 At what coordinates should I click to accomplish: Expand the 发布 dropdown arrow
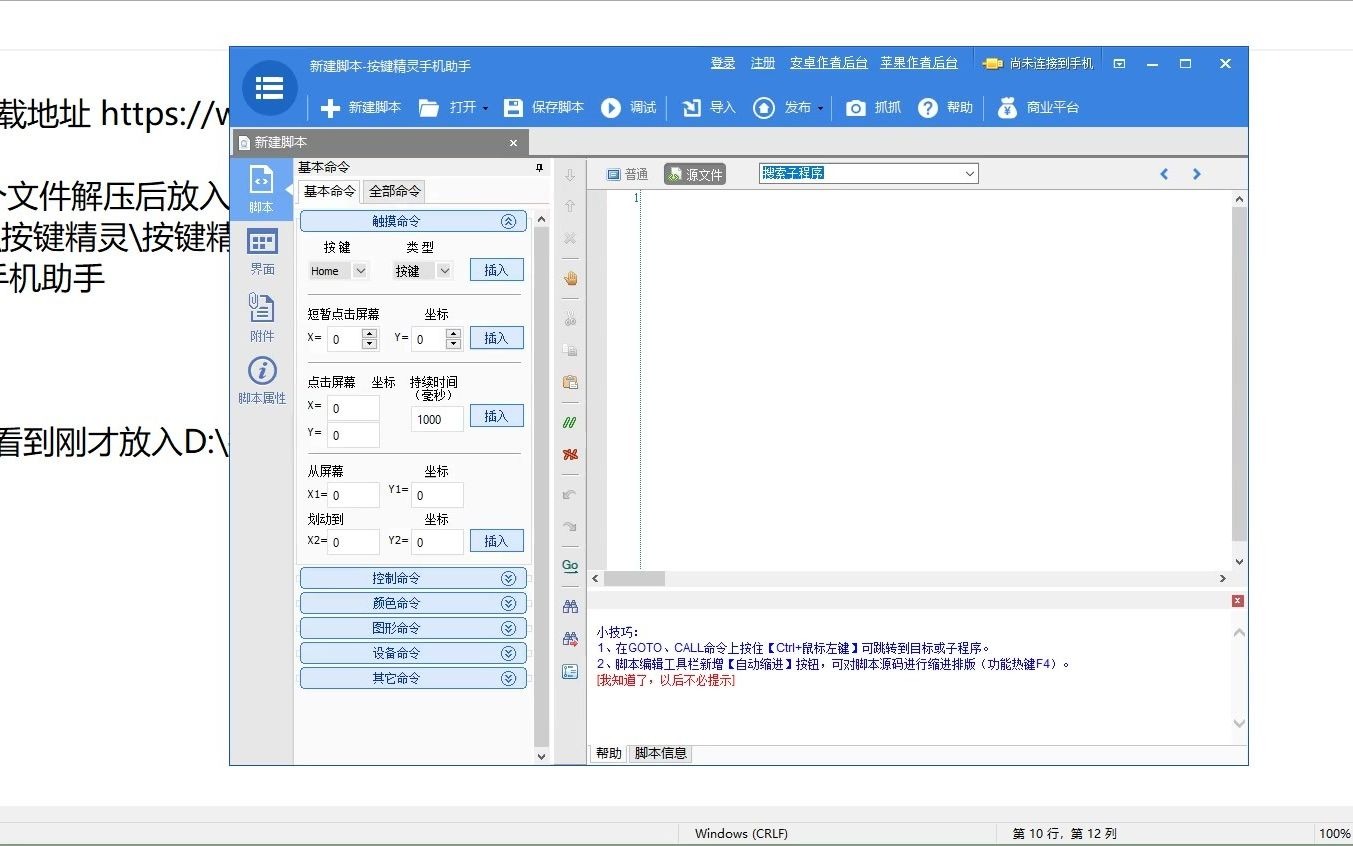click(x=820, y=108)
